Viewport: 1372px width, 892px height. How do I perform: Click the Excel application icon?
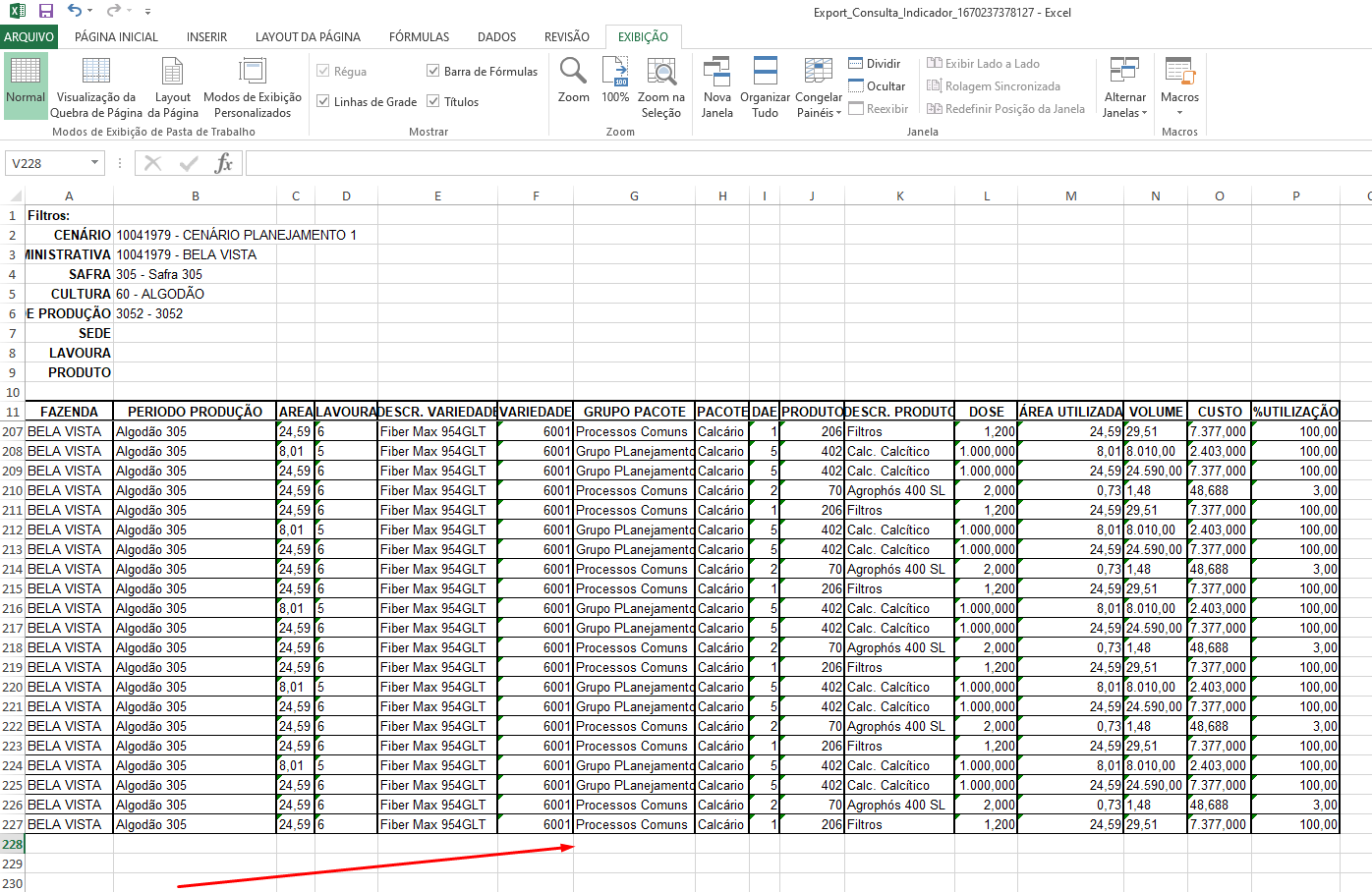tap(17, 11)
